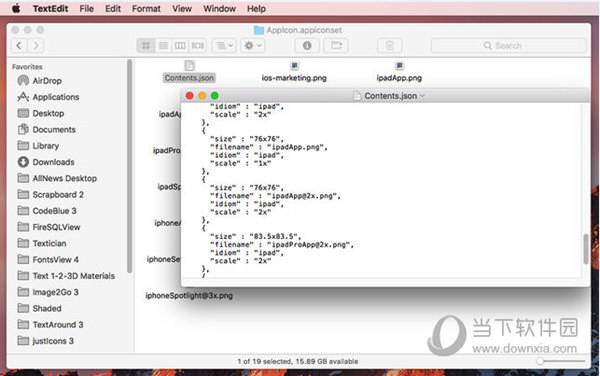Image resolution: width=600 pixels, height=376 pixels.
Task: Go back in Finder window
Action: [x=19, y=46]
